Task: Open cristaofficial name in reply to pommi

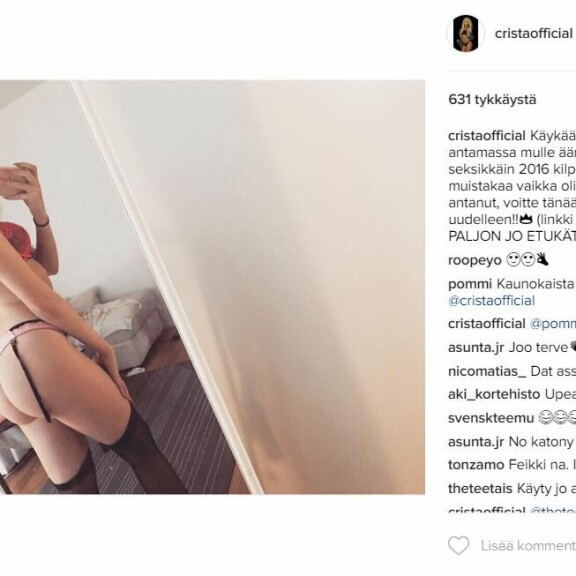Action: pos(487,324)
